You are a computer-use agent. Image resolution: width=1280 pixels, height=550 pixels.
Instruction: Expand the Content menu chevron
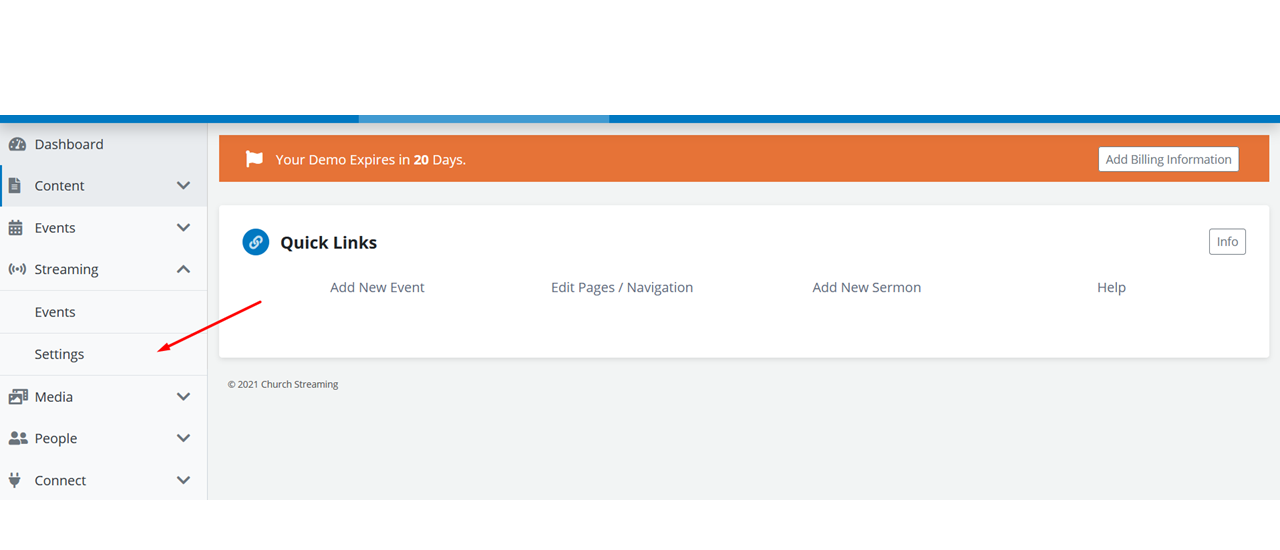183,186
